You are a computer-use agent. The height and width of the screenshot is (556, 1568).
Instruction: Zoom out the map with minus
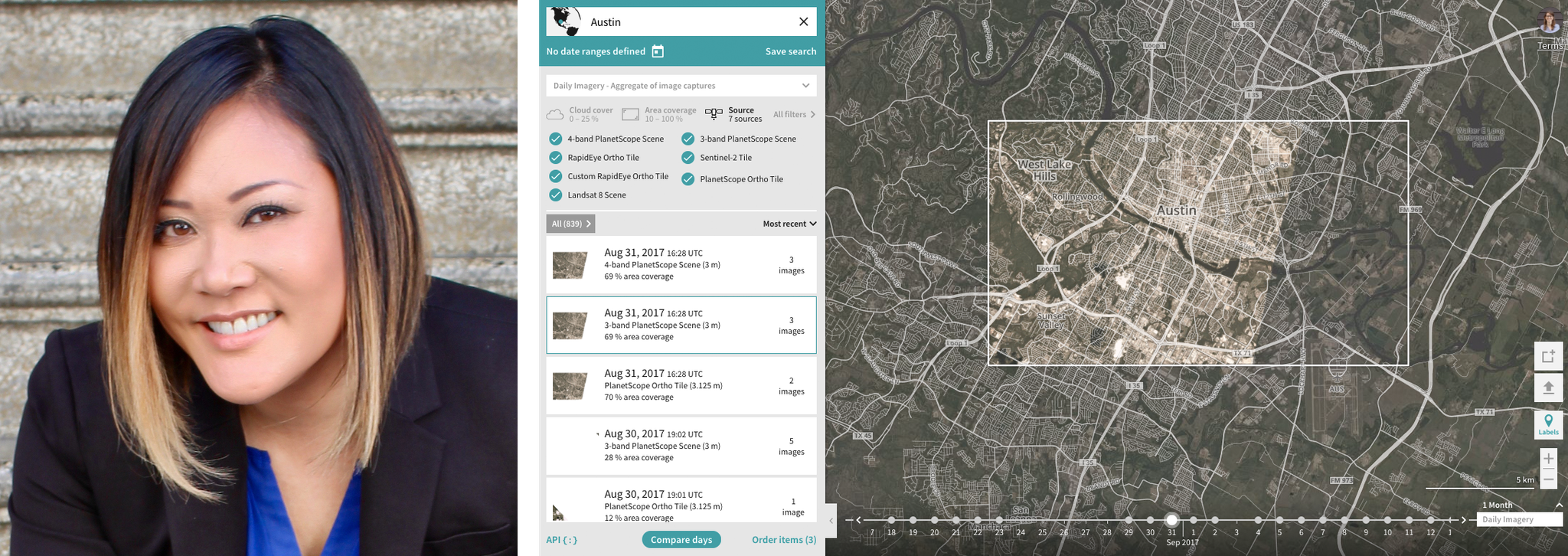coord(1548,479)
